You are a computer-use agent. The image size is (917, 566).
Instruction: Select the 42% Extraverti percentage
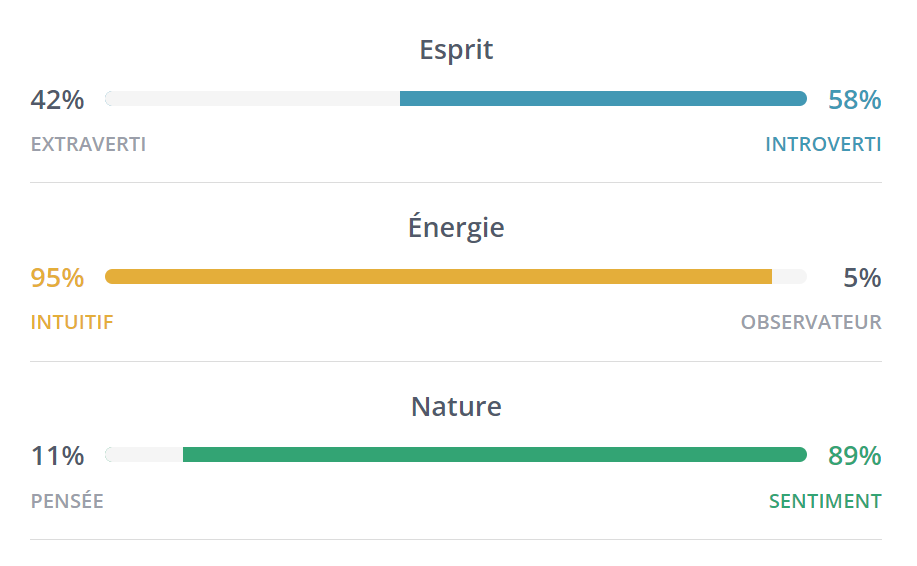pyautogui.click(x=57, y=100)
